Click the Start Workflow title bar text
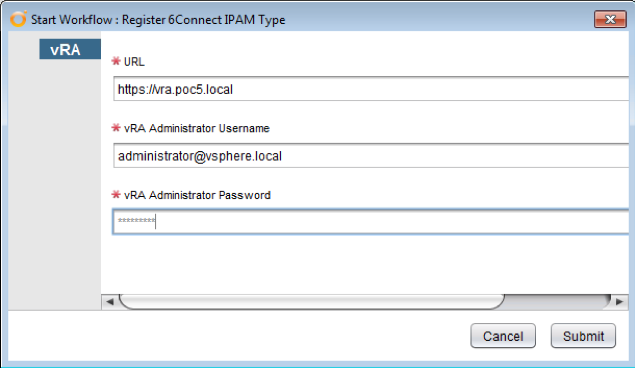Screen dimensions: 635x368 [158, 19]
